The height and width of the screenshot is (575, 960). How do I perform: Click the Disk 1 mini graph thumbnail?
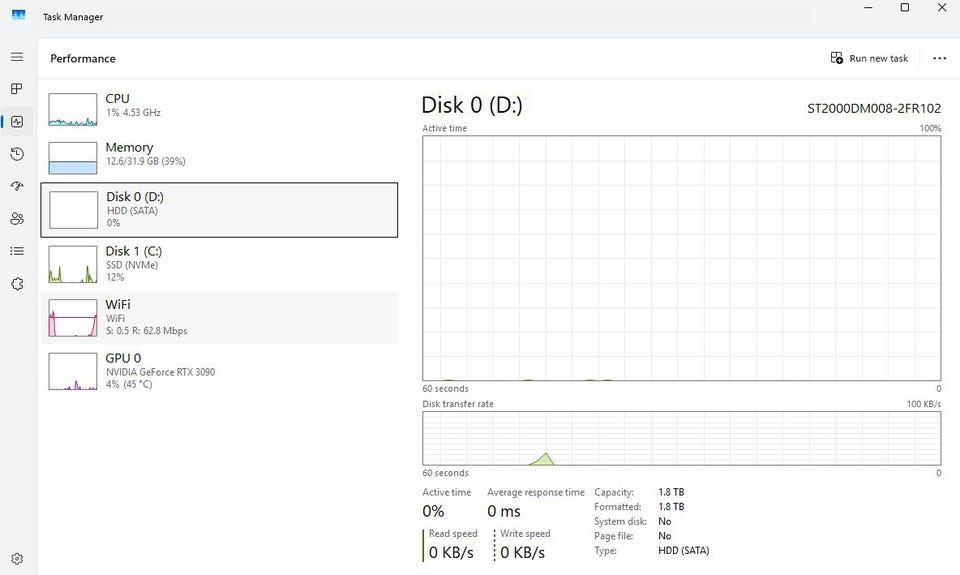[x=73, y=264]
